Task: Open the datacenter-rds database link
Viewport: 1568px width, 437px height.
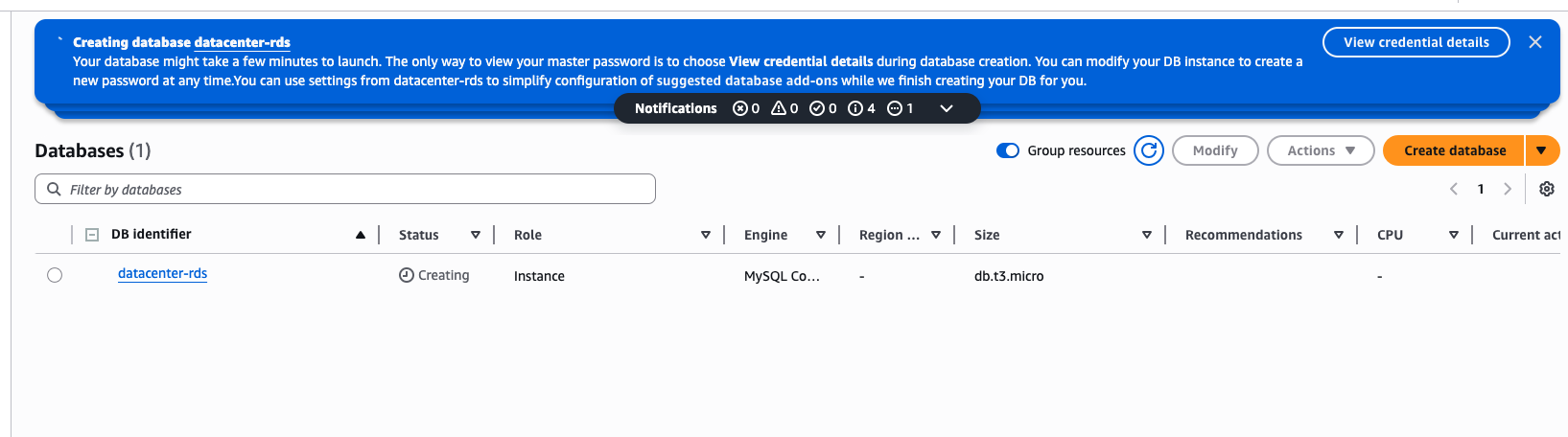Action: [162, 273]
